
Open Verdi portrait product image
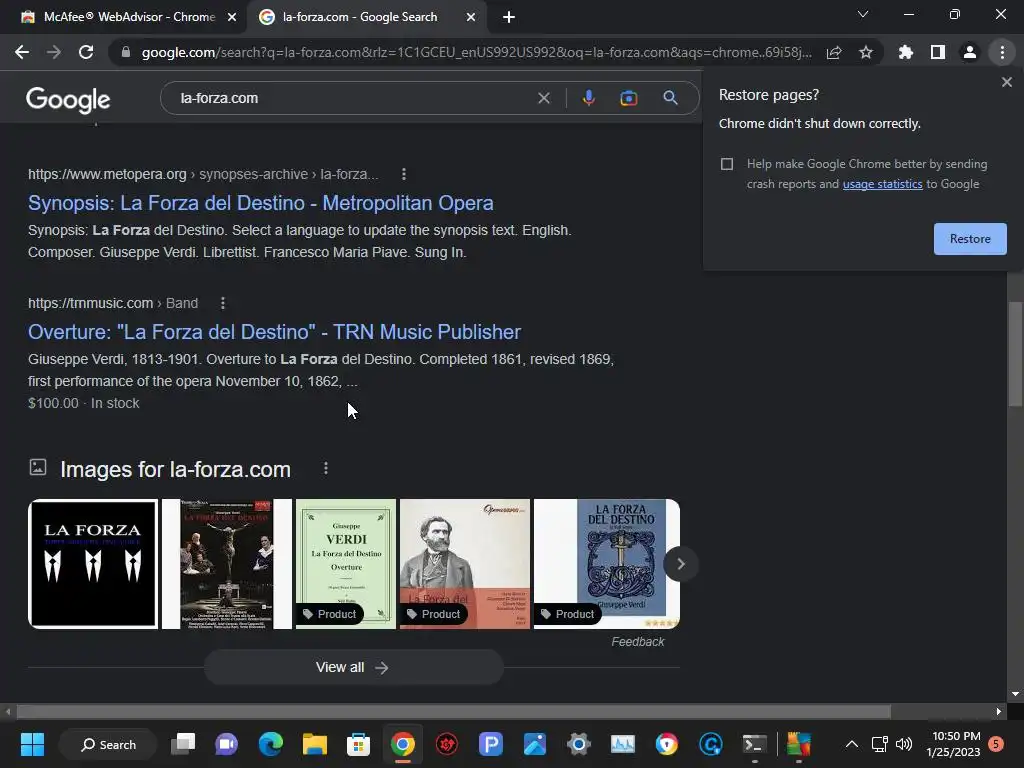click(464, 564)
